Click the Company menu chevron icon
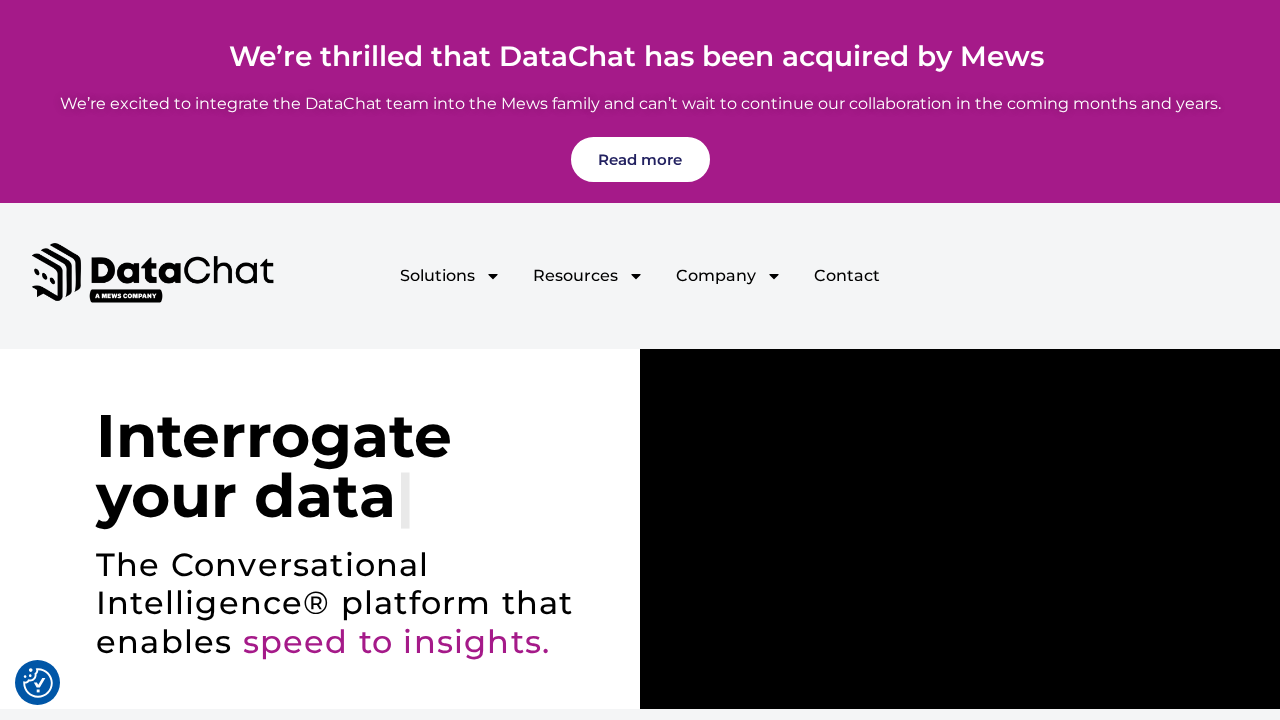Image resolution: width=1280 pixels, height=720 pixels. tap(772, 275)
